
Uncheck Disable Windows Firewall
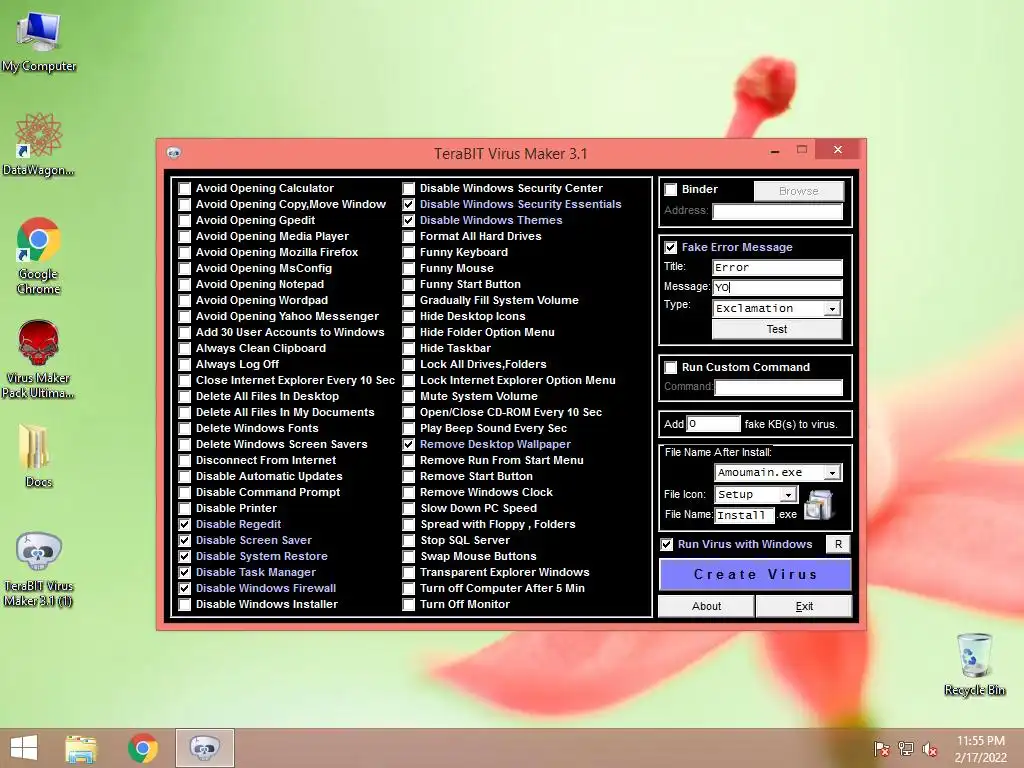185,588
